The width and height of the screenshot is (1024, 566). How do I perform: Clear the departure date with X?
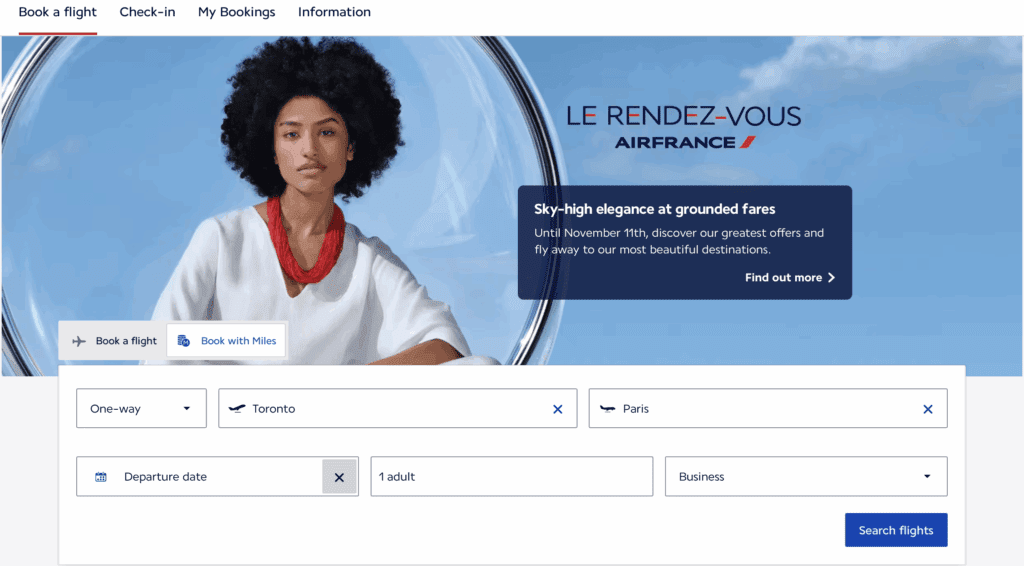tap(339, 477)
